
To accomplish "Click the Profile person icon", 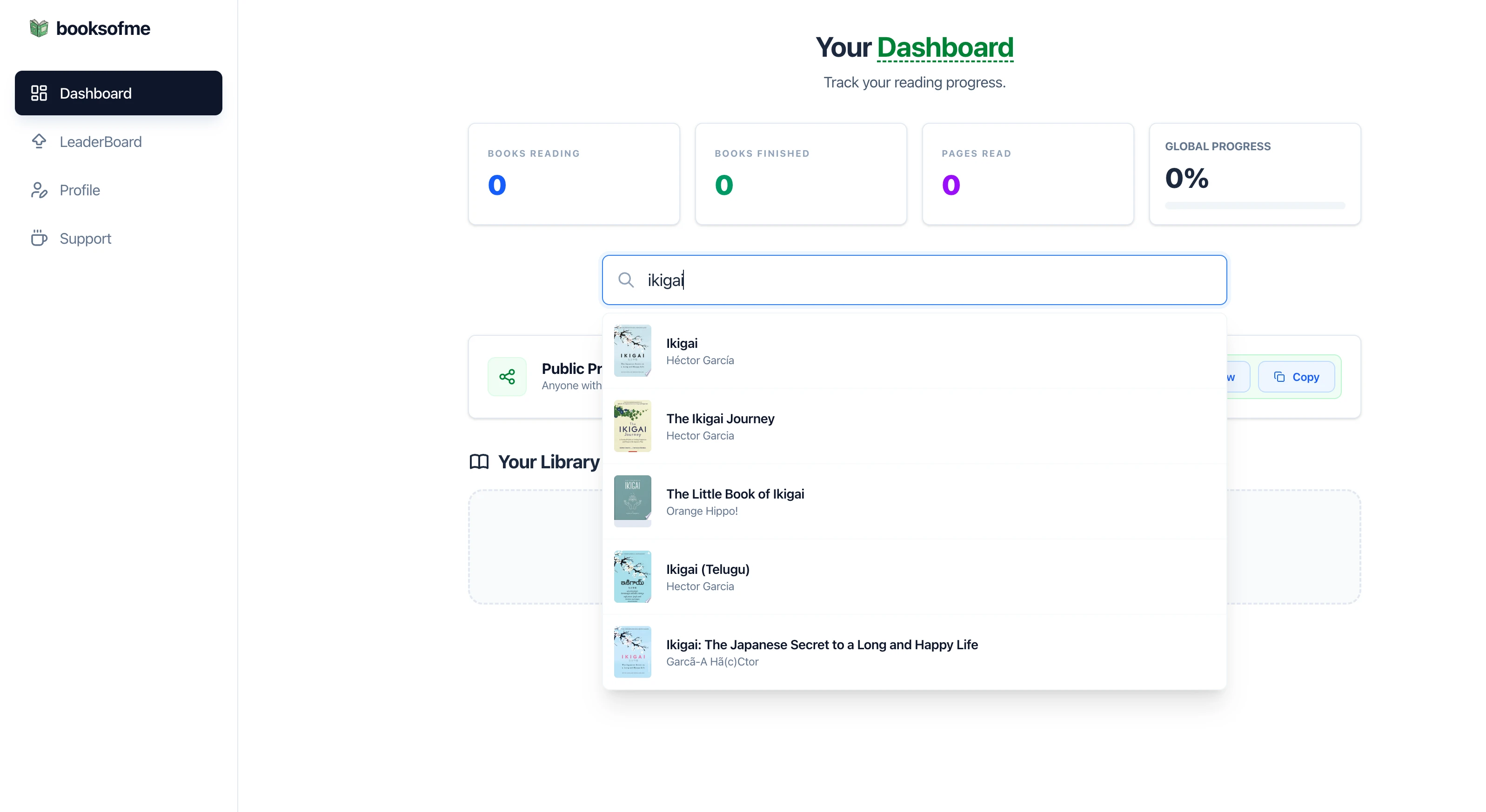I will 39,190.
